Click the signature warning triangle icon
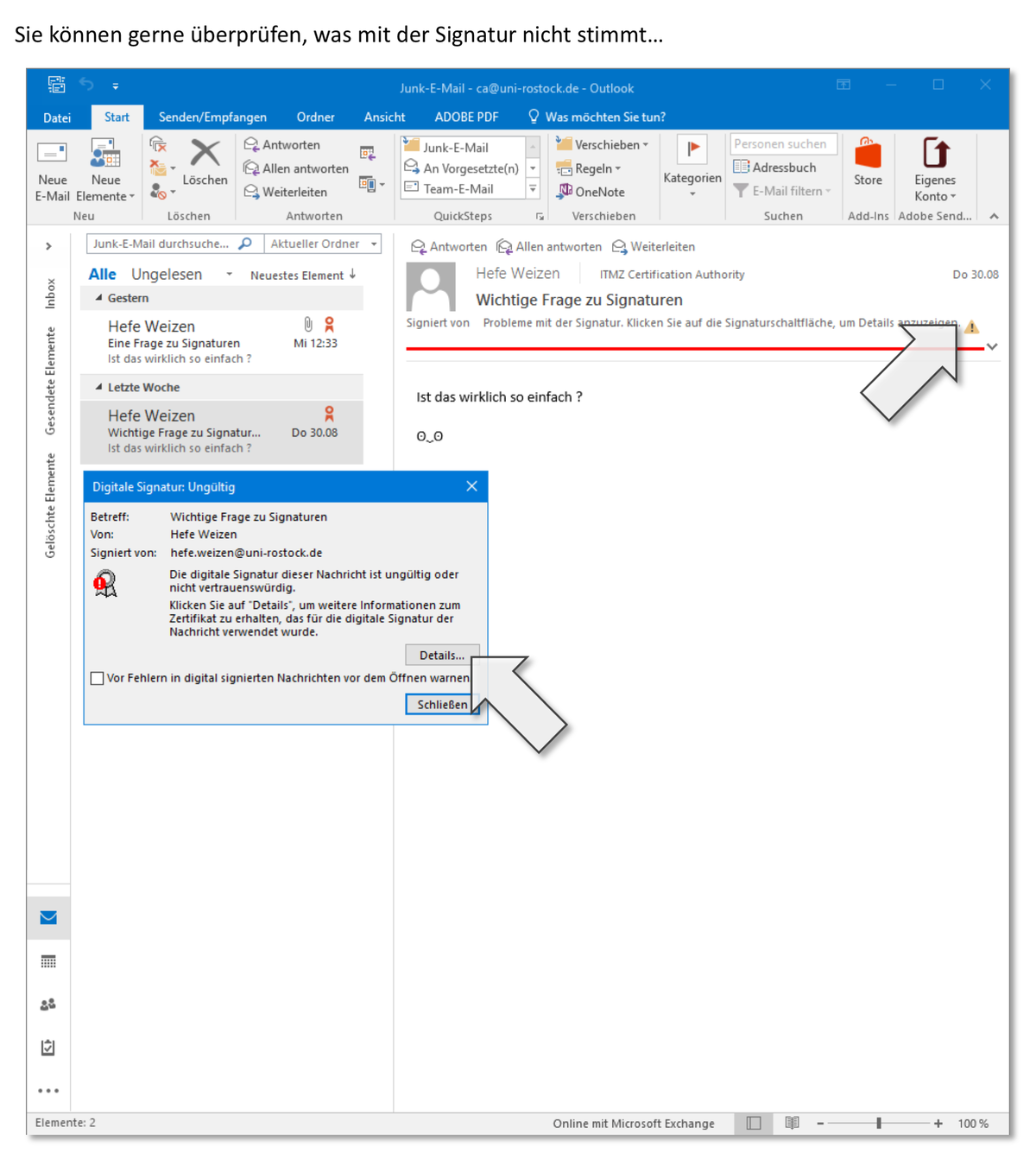 [972, 327]
